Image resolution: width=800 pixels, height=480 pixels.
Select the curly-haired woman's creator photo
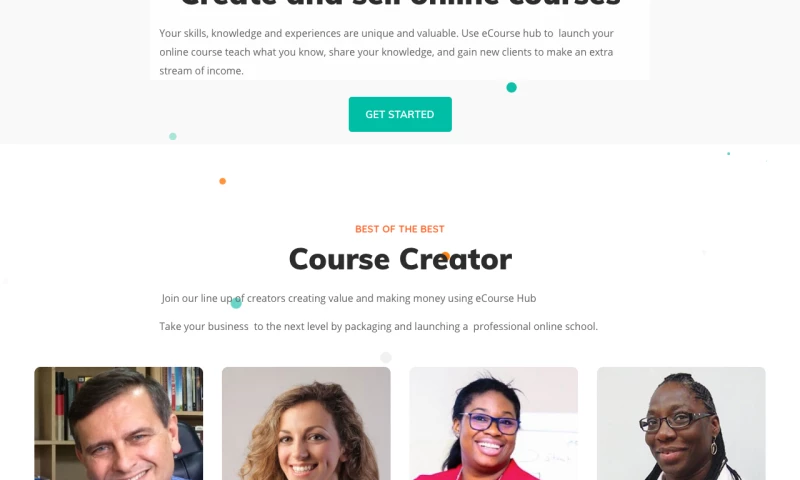306,423
